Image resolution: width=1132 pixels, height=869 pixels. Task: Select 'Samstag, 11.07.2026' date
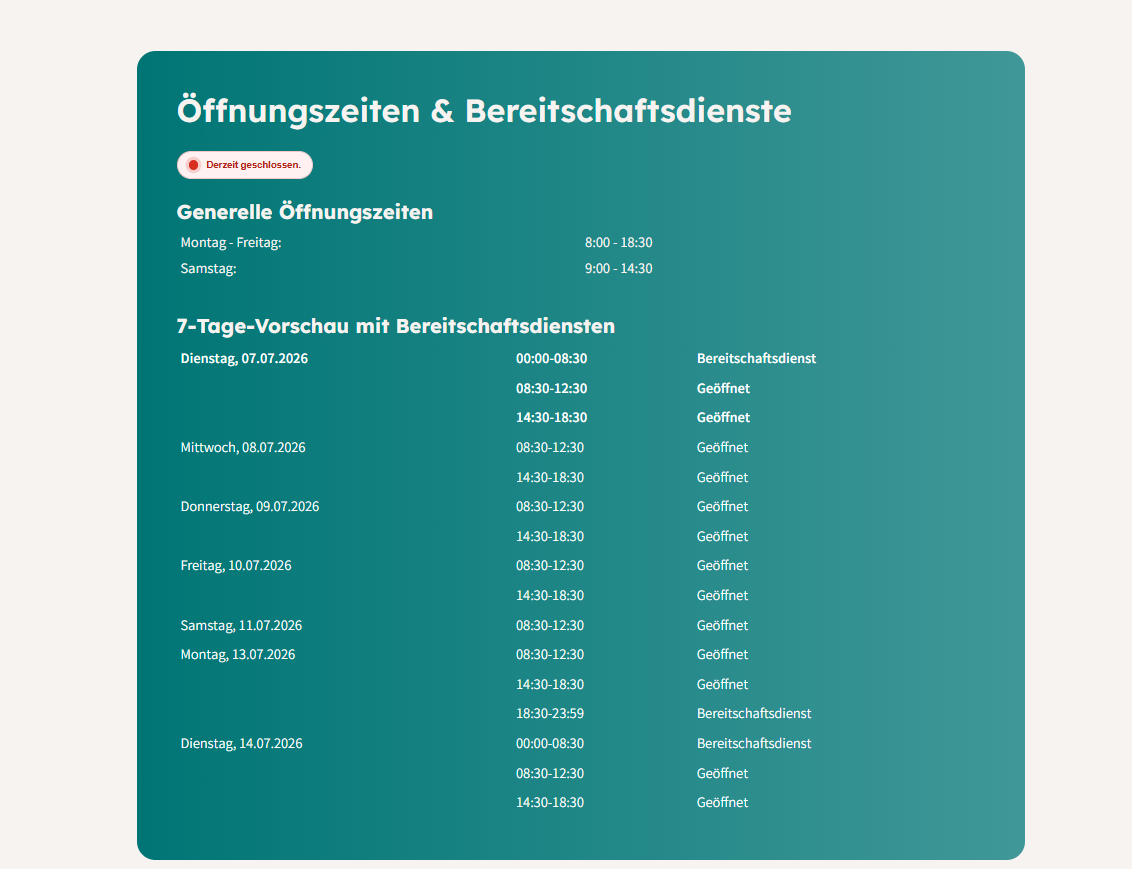tap(241, 626)
